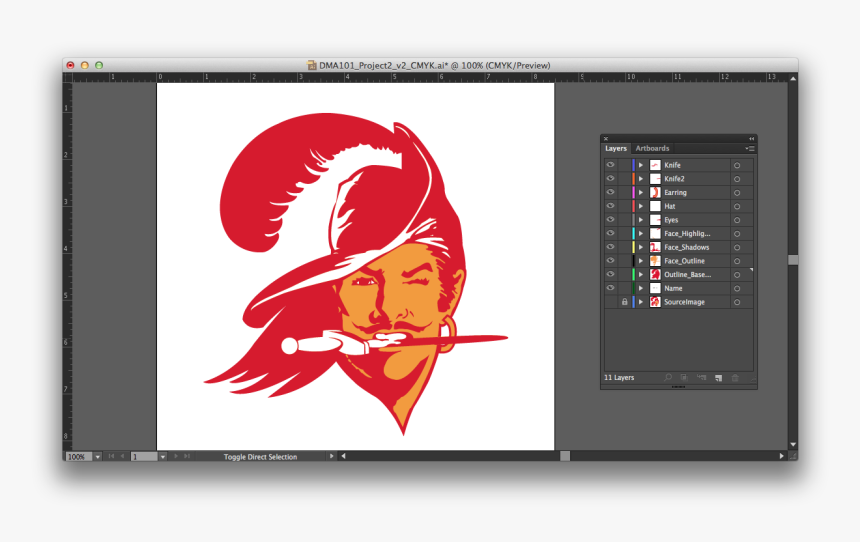Collapse the panel with double-arrow icon
The width and height of the screenshot is (860, 542).
tap(751, 139)
